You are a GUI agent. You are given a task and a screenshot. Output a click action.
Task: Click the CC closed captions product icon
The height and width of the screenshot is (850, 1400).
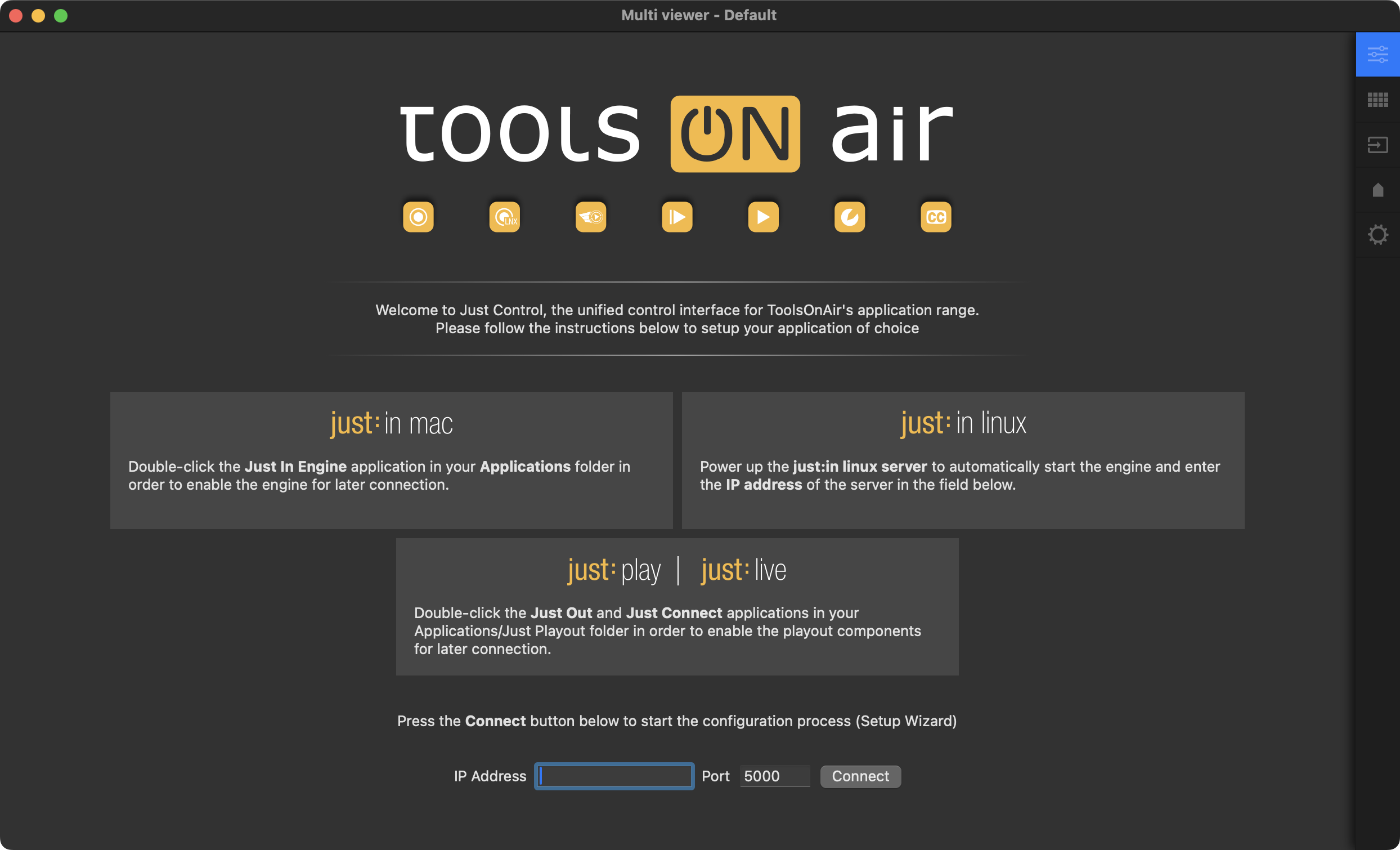pyautogui.click(x=936, y=217)
